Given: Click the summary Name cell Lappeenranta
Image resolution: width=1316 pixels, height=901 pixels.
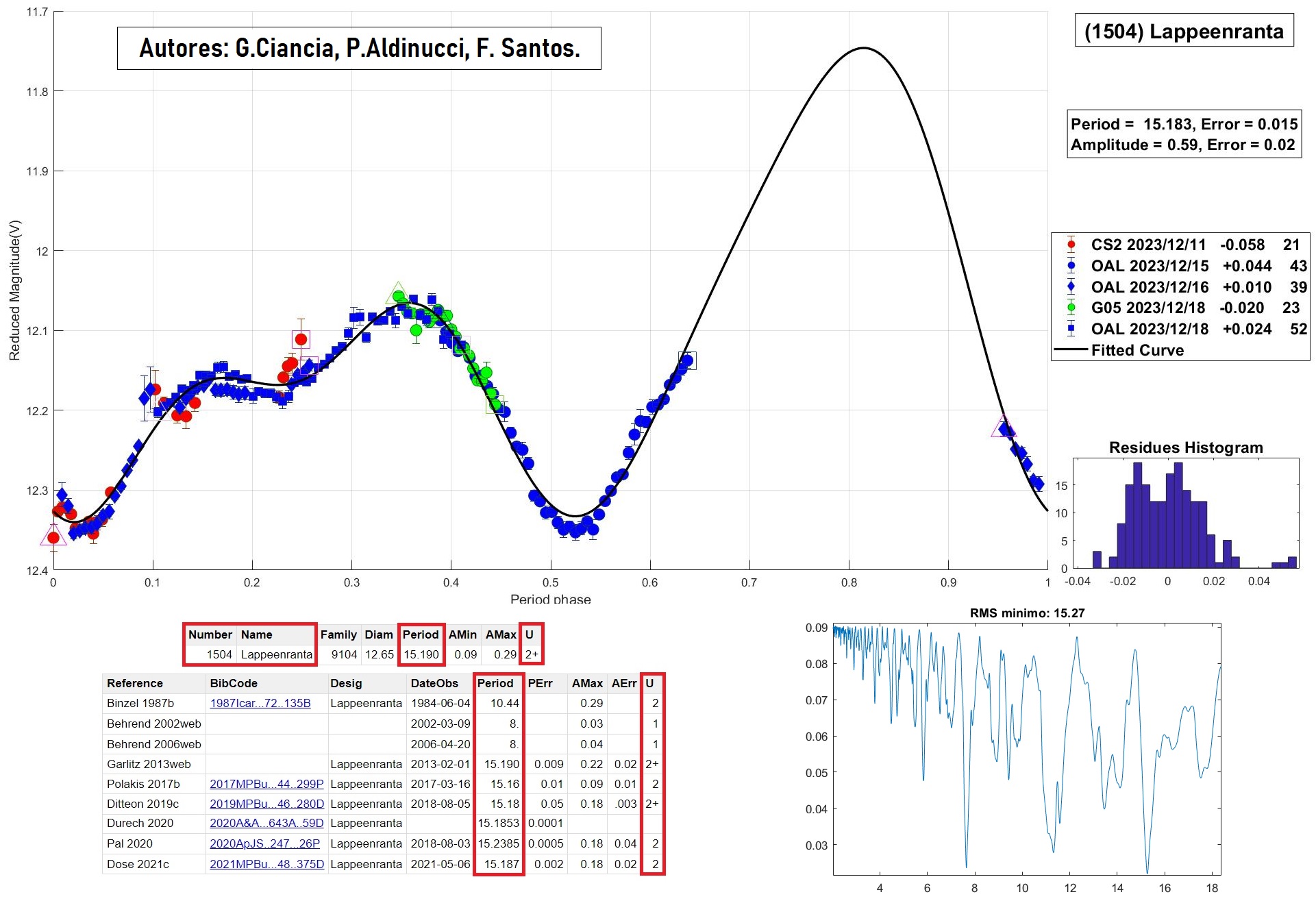Looking at the screenshot, I should 277,654.
